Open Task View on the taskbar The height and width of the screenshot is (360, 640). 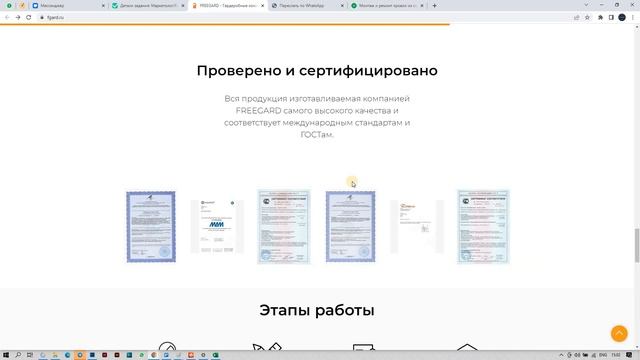pyautogui.click(x=30, y=355)
